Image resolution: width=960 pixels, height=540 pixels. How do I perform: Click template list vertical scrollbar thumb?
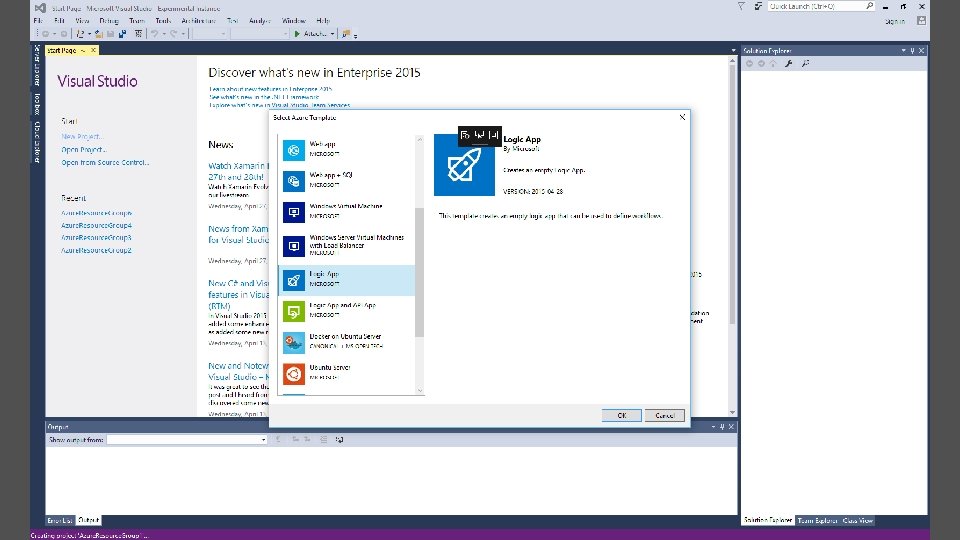[419, 272]
